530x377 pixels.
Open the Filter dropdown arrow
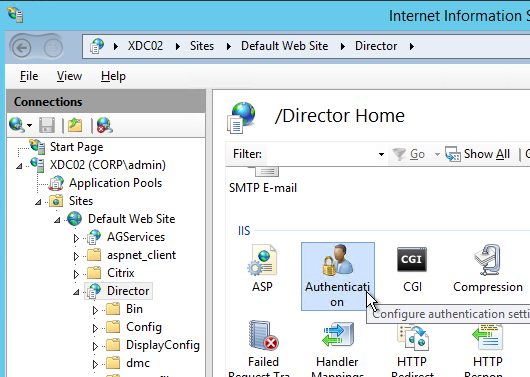pyautogui.click(x=381, y=155)
